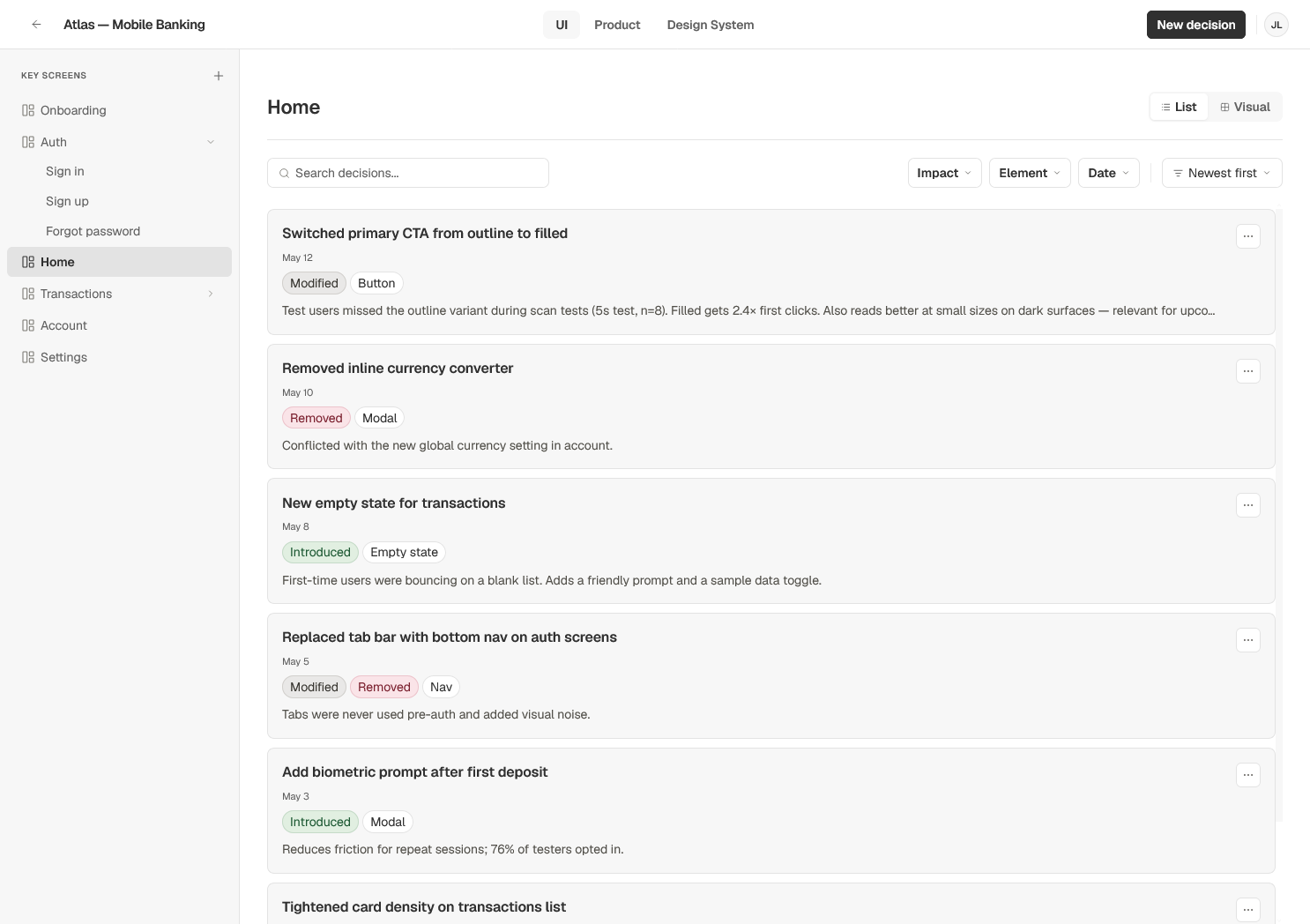The height and width of the screenshot is (924, 1310).
Task: Open more options for Removed inline currency converter
Action: point(1247,371)
